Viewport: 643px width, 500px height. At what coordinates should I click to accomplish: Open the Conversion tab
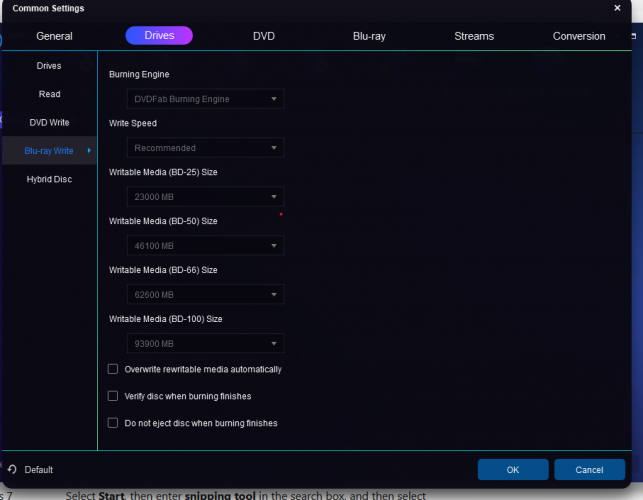tap(579, 36)
